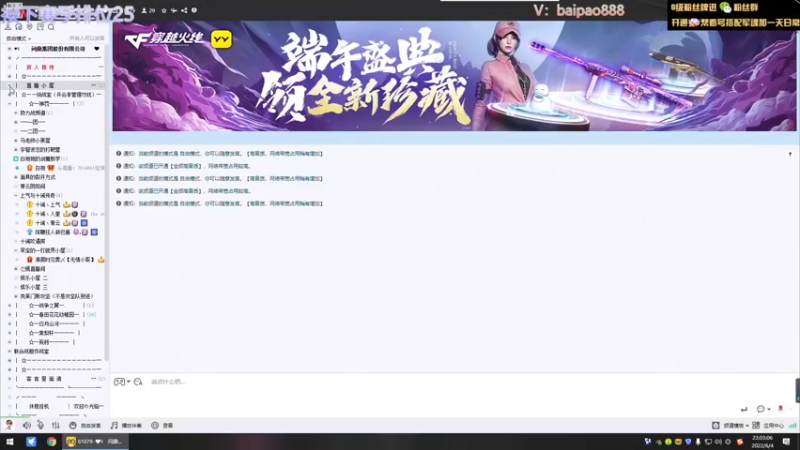800x450 pixels.
Task: Open the YY window on the taskbar
Action: pyautogui.click(x=95, y=441)
